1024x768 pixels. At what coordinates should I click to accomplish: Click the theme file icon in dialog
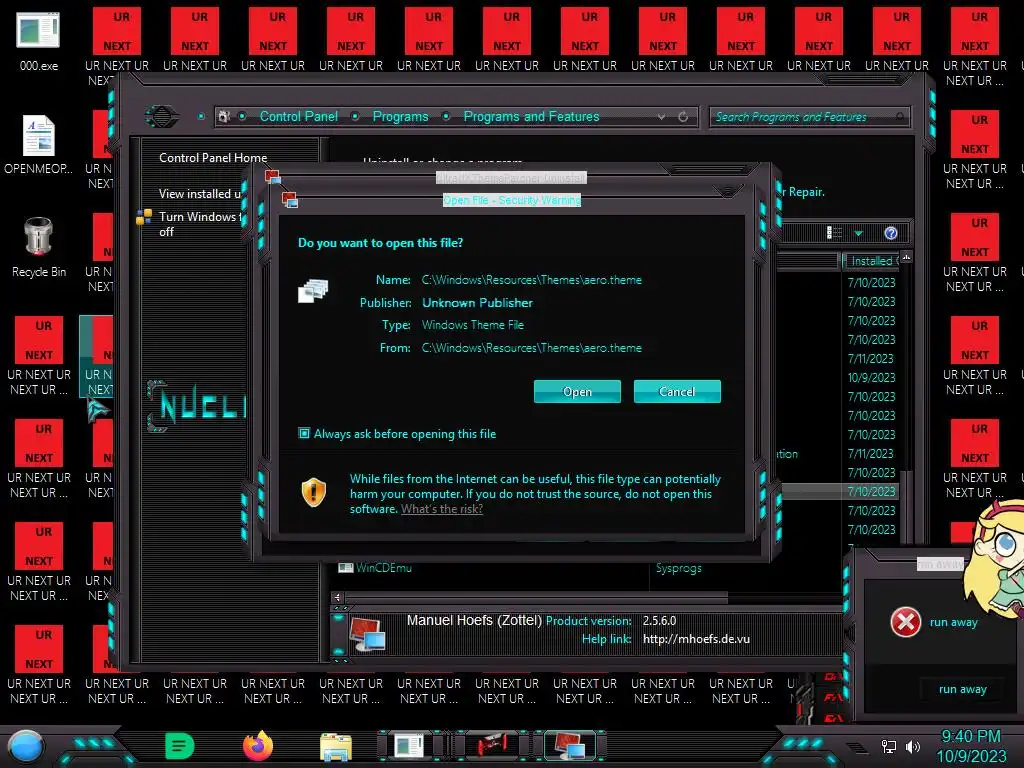pos(313,290)
